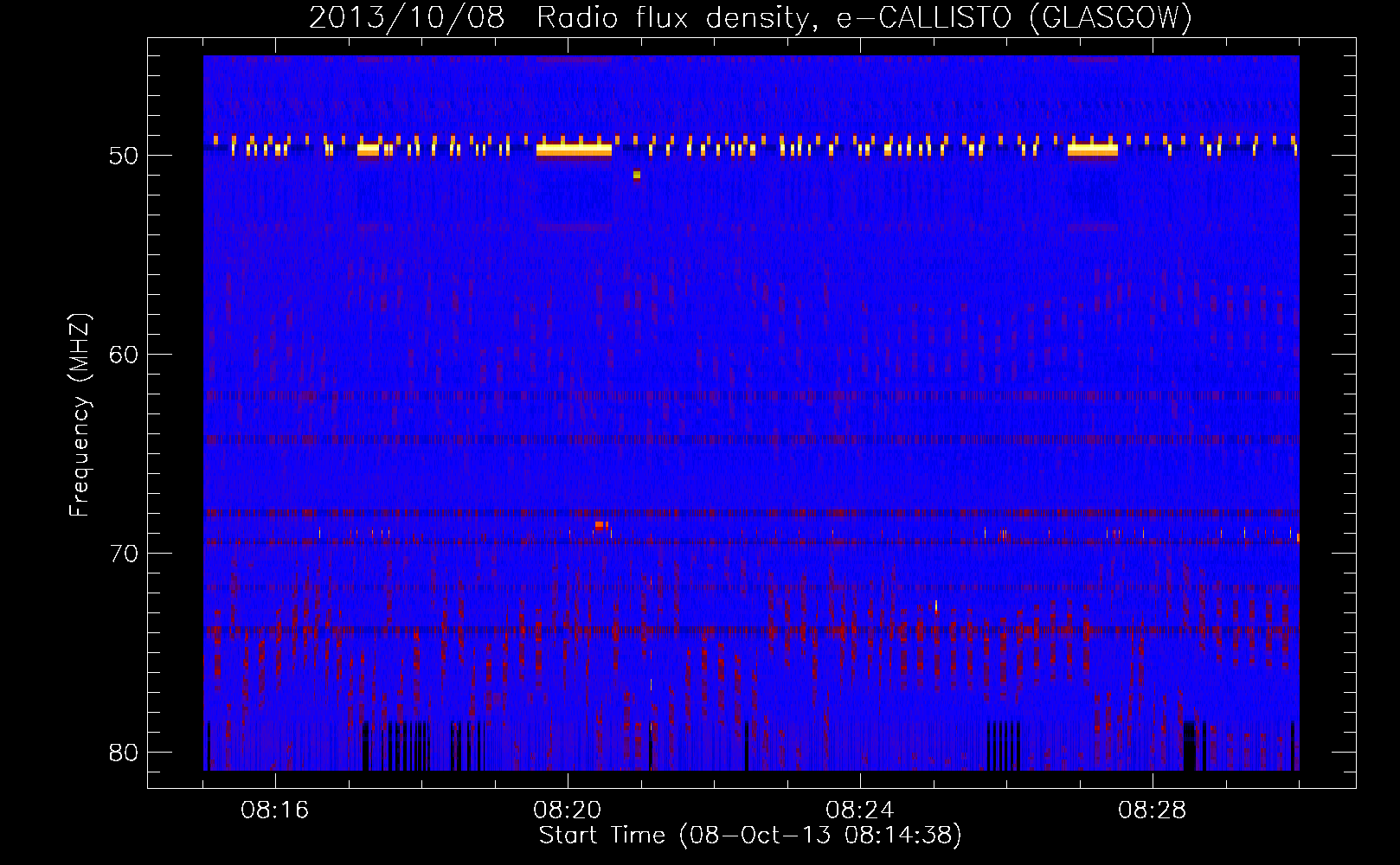Click the 'Frequency (MHZ)' axis label

(80, 415)
